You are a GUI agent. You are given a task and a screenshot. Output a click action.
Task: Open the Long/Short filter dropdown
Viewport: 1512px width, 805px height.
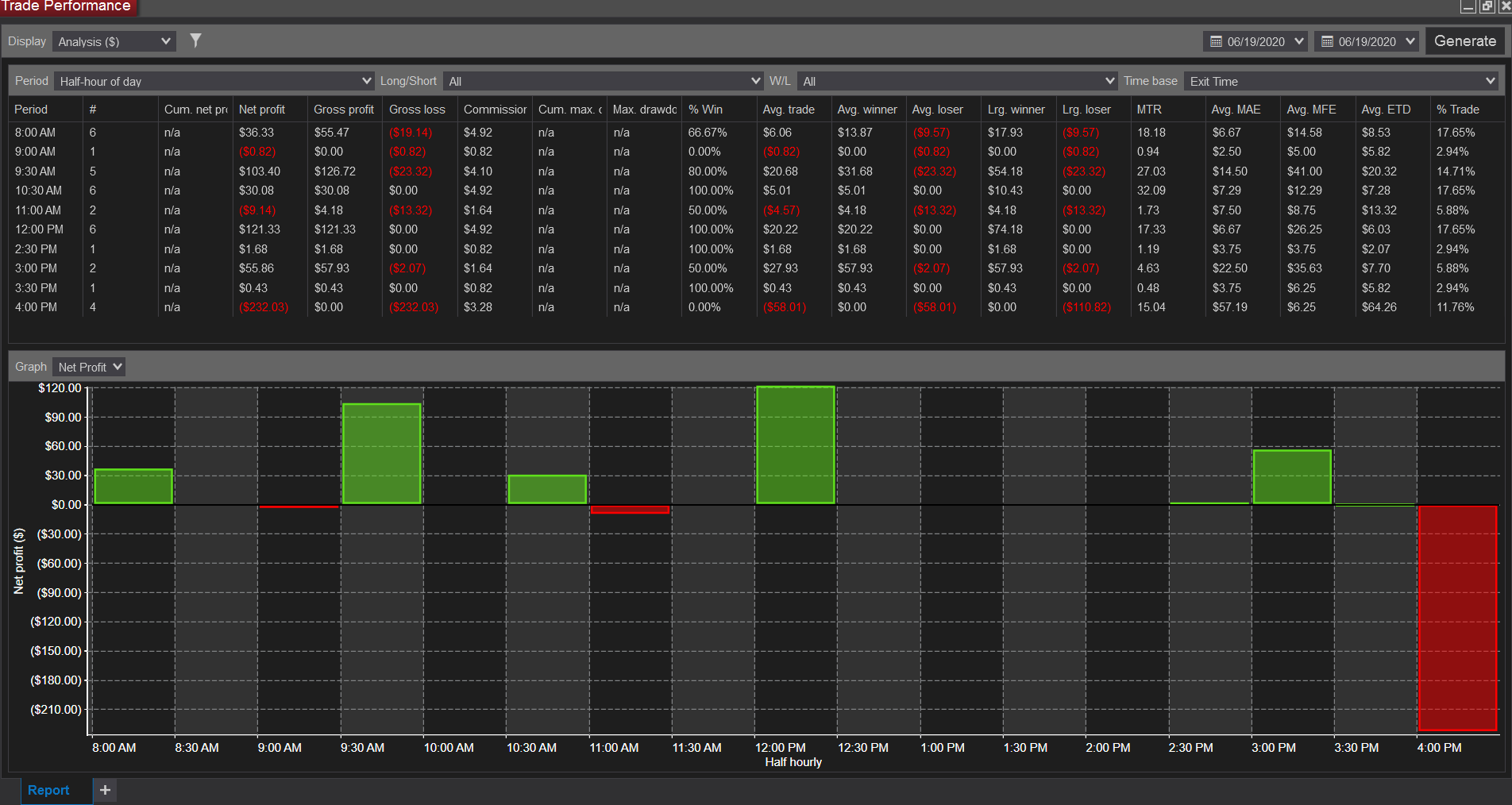(604, 81)
